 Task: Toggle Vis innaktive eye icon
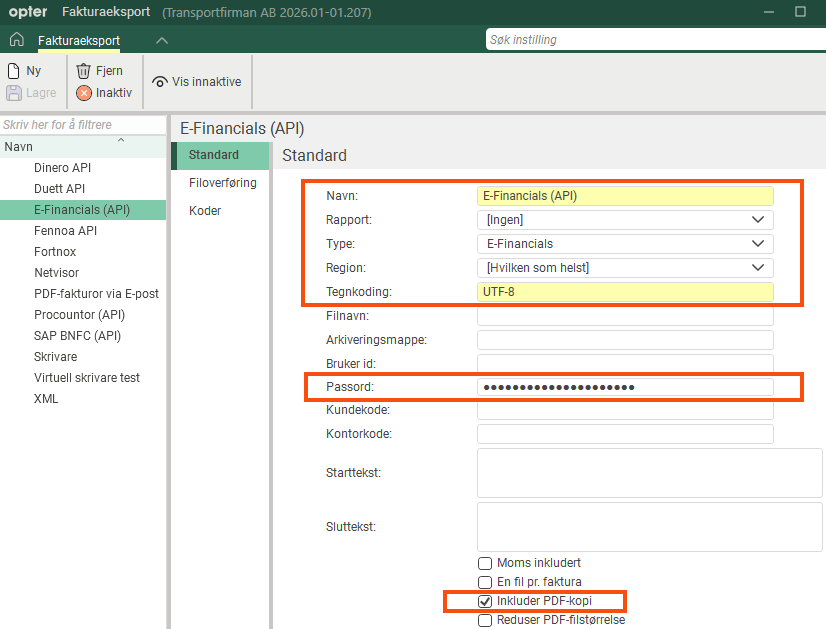(160, 82)
